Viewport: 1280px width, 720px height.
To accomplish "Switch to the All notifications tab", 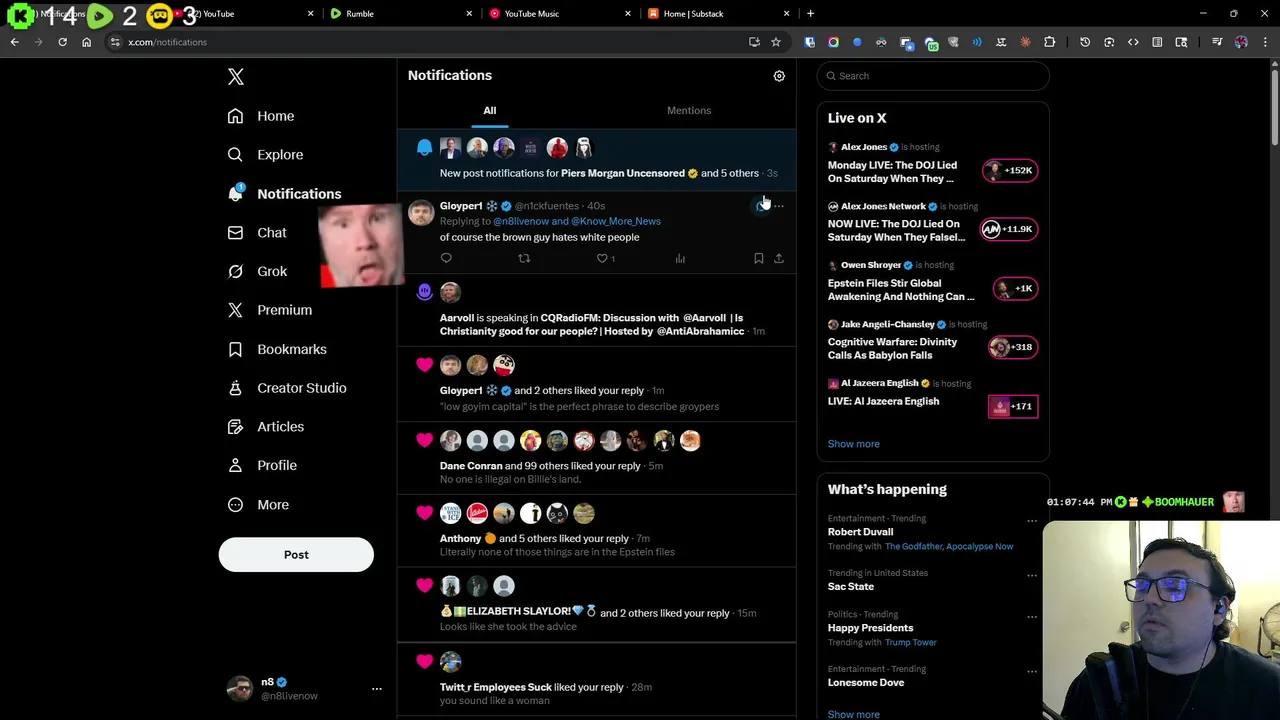I will click(x=490, y=111).
